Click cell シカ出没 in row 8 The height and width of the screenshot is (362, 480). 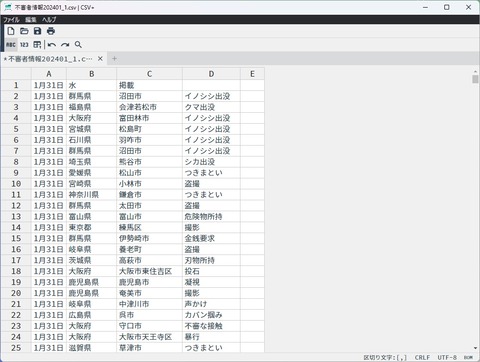(x=211, y=162)
